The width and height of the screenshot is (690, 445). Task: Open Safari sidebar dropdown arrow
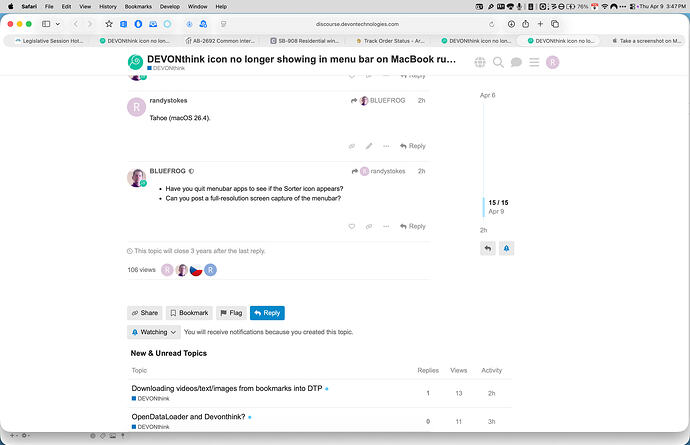coord(59,23)
